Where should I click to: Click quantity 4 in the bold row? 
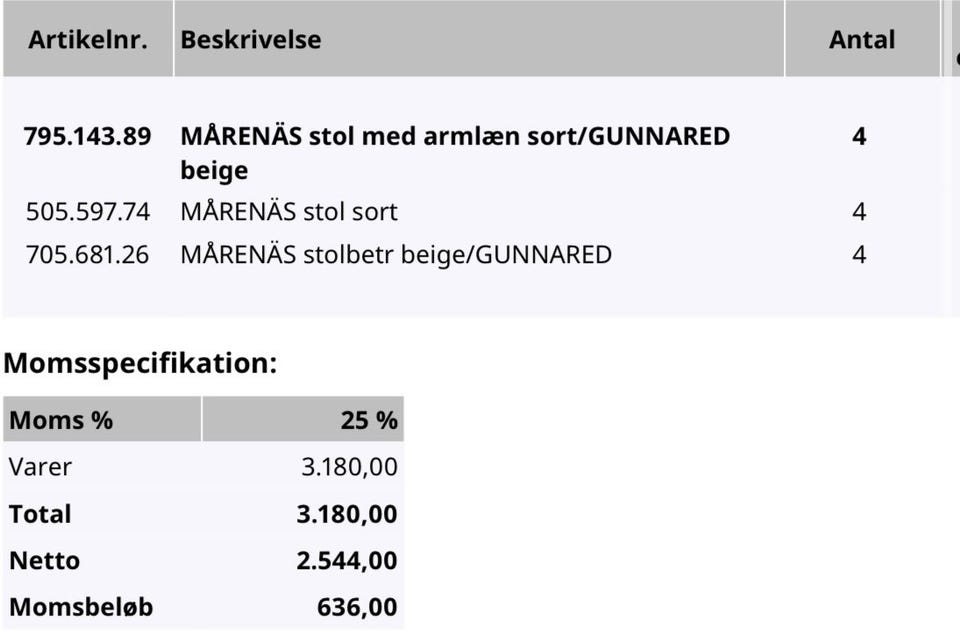coord(859,136)
